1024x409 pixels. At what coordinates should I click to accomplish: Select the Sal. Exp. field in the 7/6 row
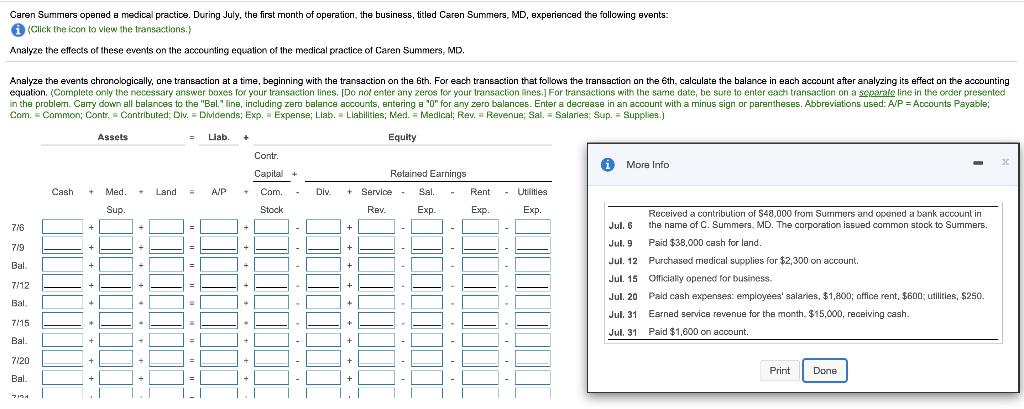click(x=428, y=227)
